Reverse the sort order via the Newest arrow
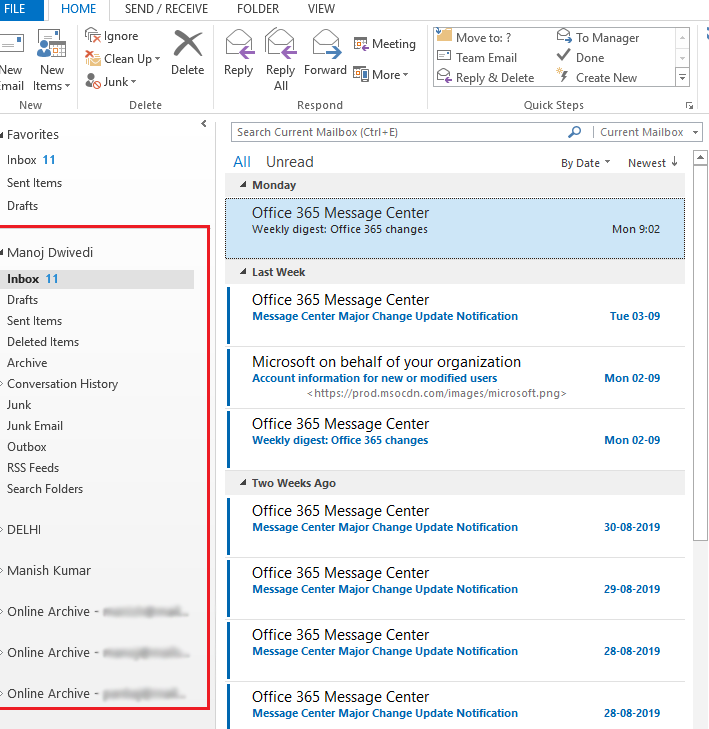 click(675, 162)
